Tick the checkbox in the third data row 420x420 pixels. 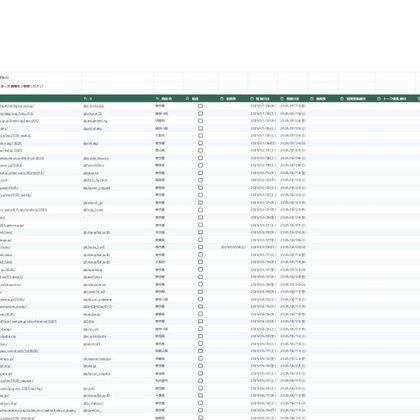click(x=200, y=121)
